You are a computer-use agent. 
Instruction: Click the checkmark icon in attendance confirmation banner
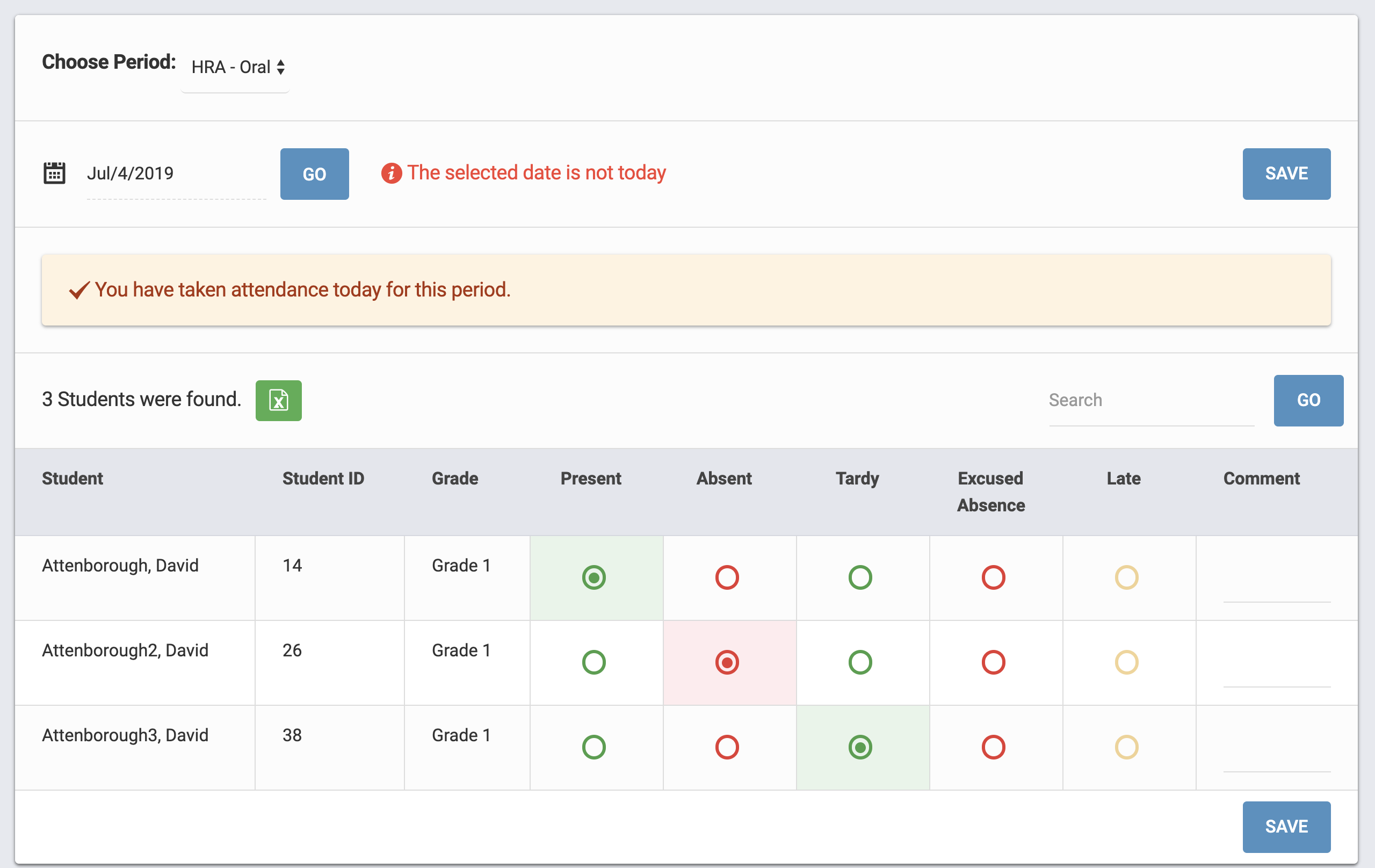pos(79,290)
